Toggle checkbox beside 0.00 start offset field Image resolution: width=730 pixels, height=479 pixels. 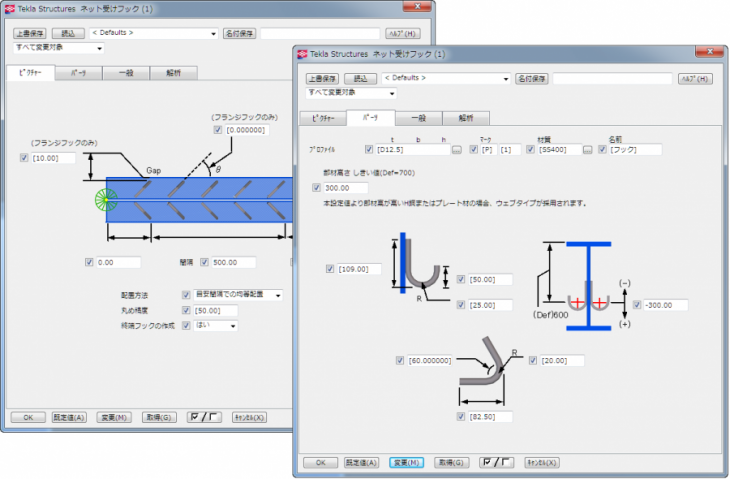(89, 262)
